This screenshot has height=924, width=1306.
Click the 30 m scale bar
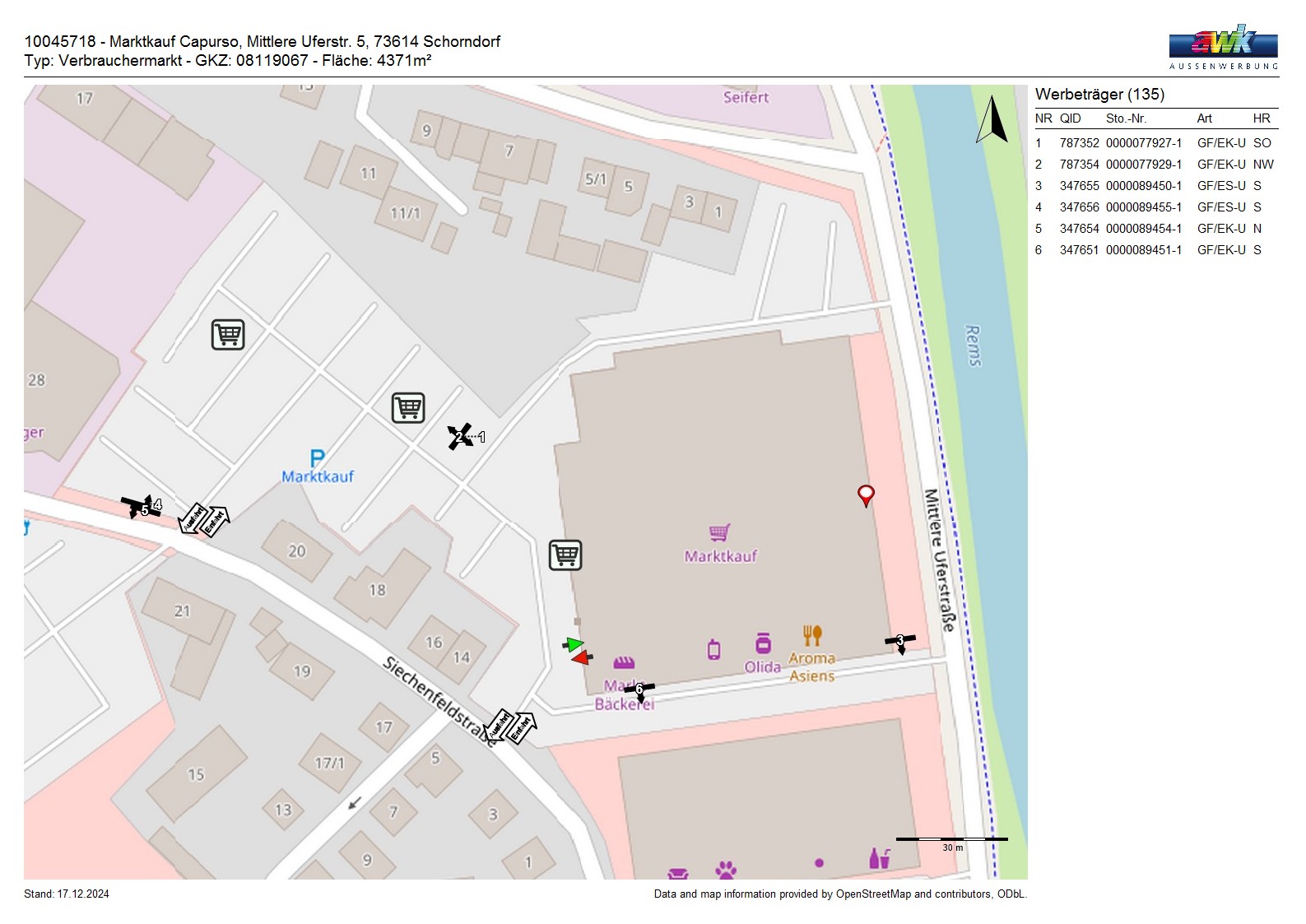click(x=951, y=840)
